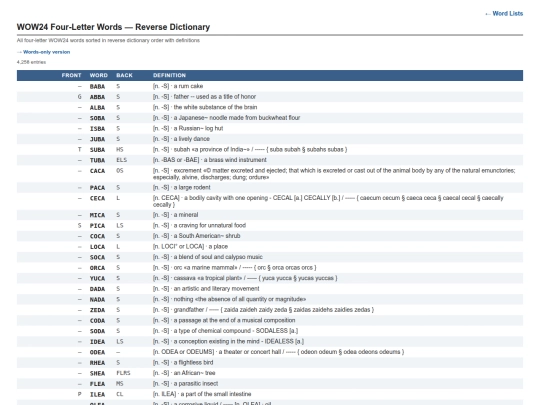Select the word ALBA
The height and width of the screenshot is (405, 540).
(x=97, y=107)
